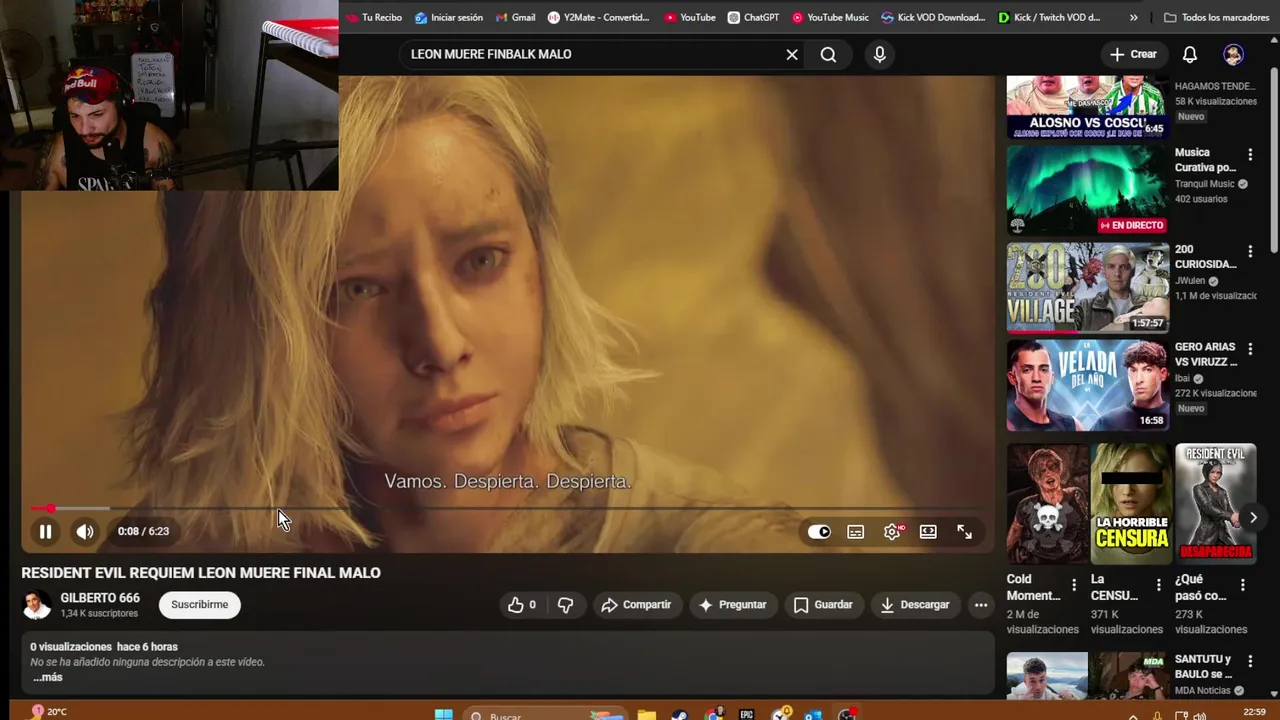The width and height of the screenshot is (1280, 720).
Task: Open Gero Arias vs Viruzz thumbnail
Action: point(1087,385)
